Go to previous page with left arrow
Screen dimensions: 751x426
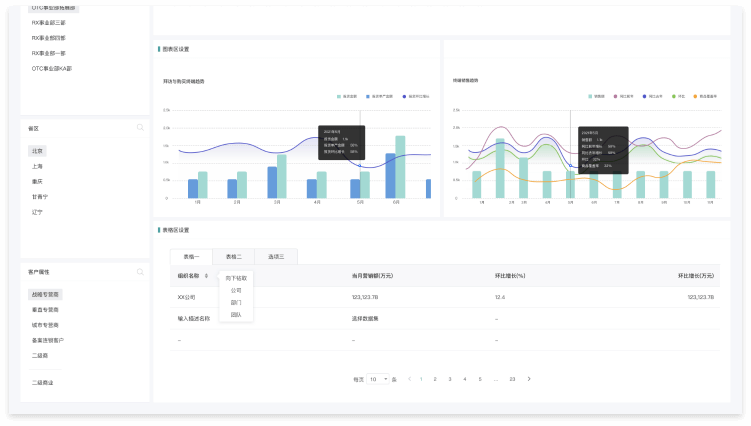(408, 379)
